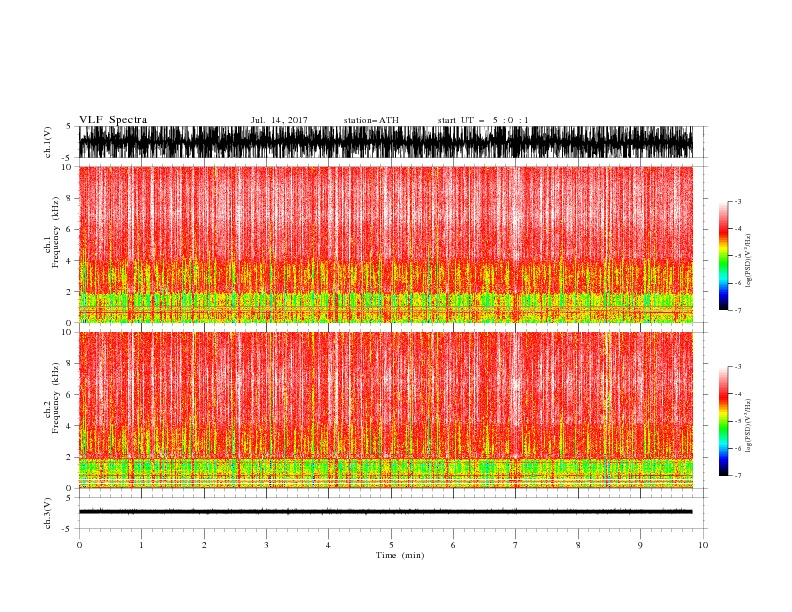This screenshot has height=612, width=792.
Task: Click the 8 minute tick label on time axis
Action: [578, 545]
